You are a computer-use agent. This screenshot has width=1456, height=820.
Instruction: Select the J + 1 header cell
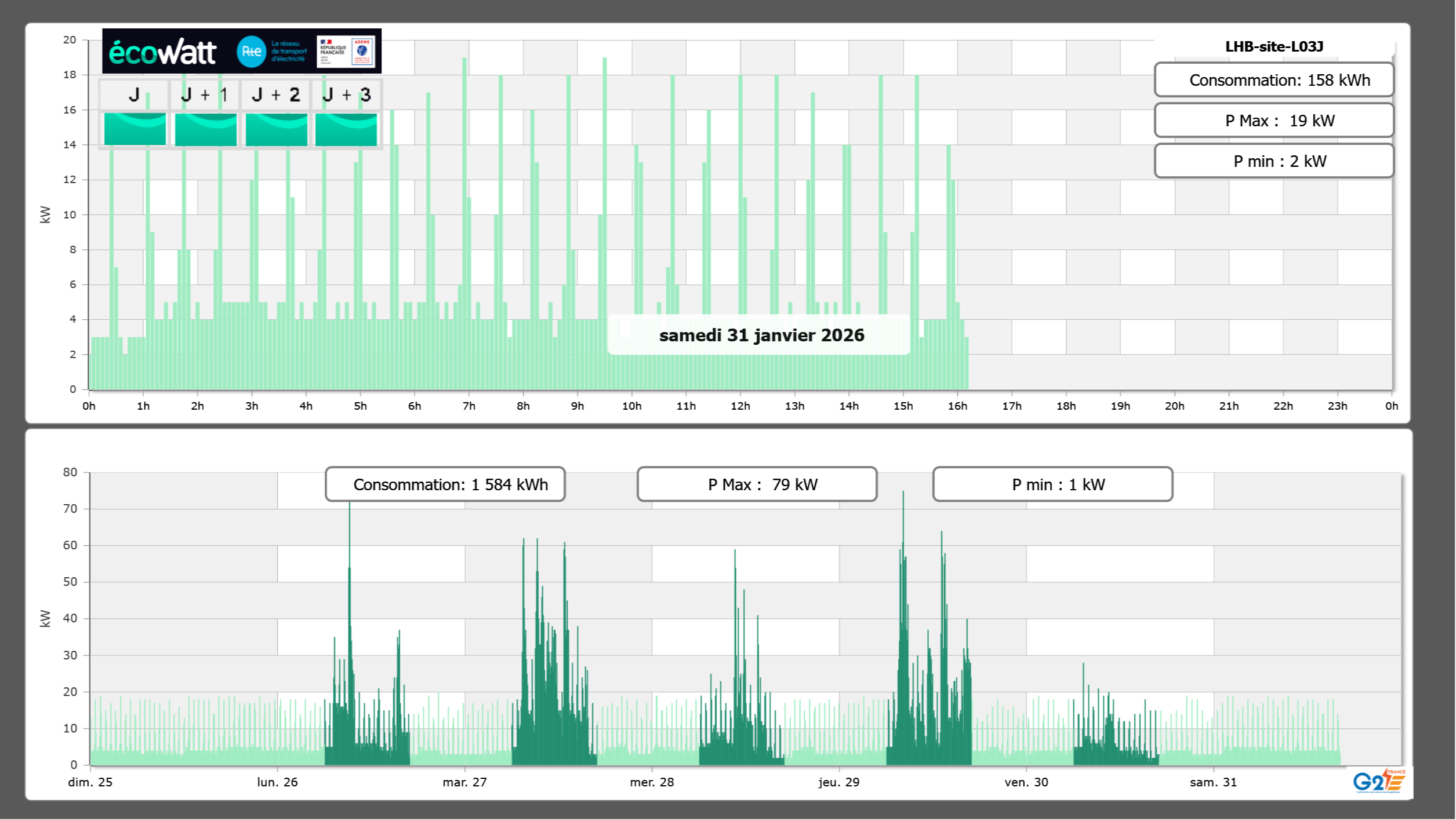pyautogui.click(x=205, y=94)
